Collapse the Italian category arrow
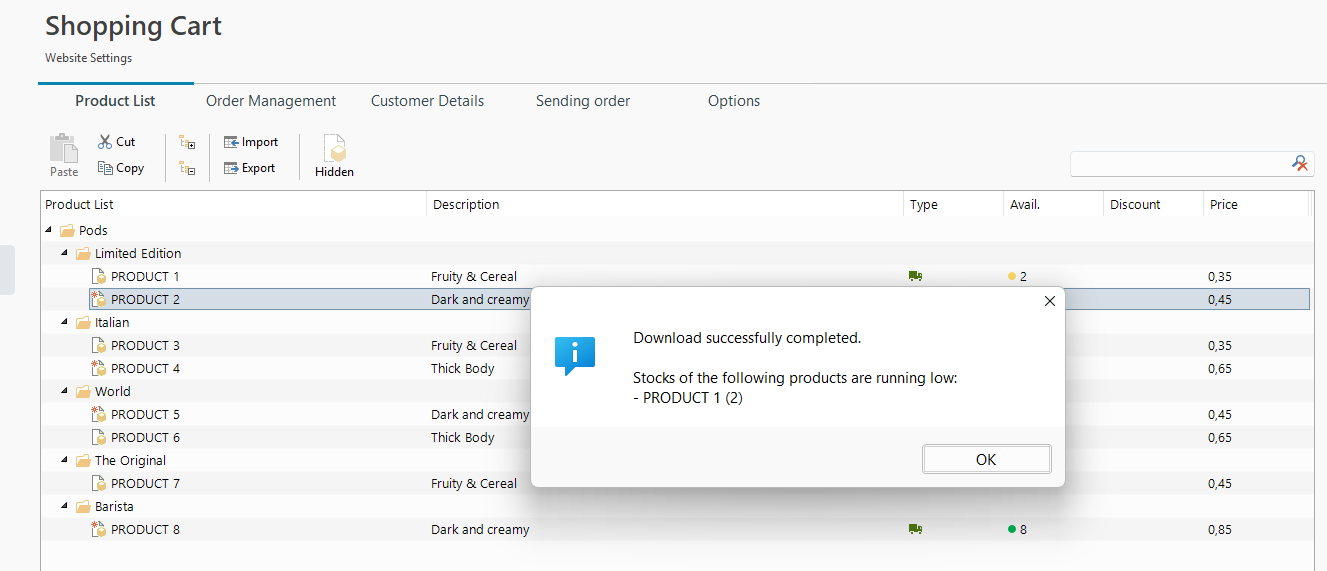This screenshot has width=1327, height=571. click(66, 322)
